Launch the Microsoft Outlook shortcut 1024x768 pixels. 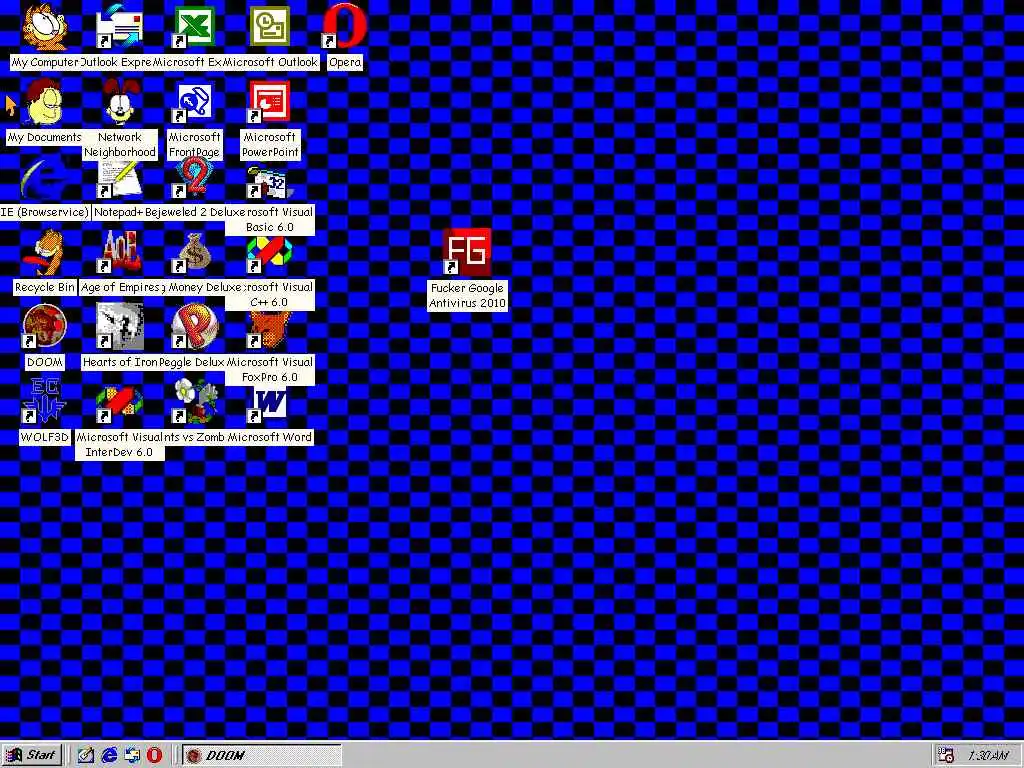pyautogui.click(x=269, y=27)
